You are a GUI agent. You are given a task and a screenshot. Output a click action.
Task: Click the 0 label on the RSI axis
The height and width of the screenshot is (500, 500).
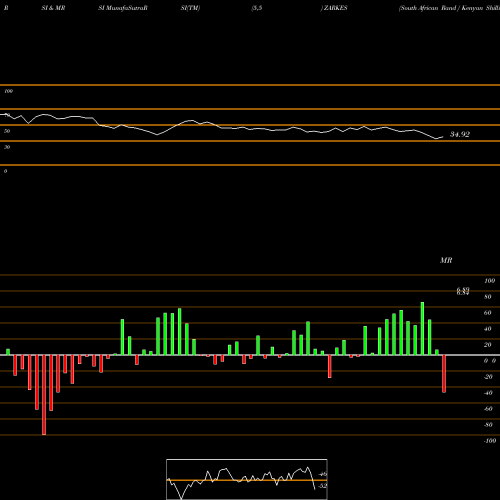(x=5, y=171)
